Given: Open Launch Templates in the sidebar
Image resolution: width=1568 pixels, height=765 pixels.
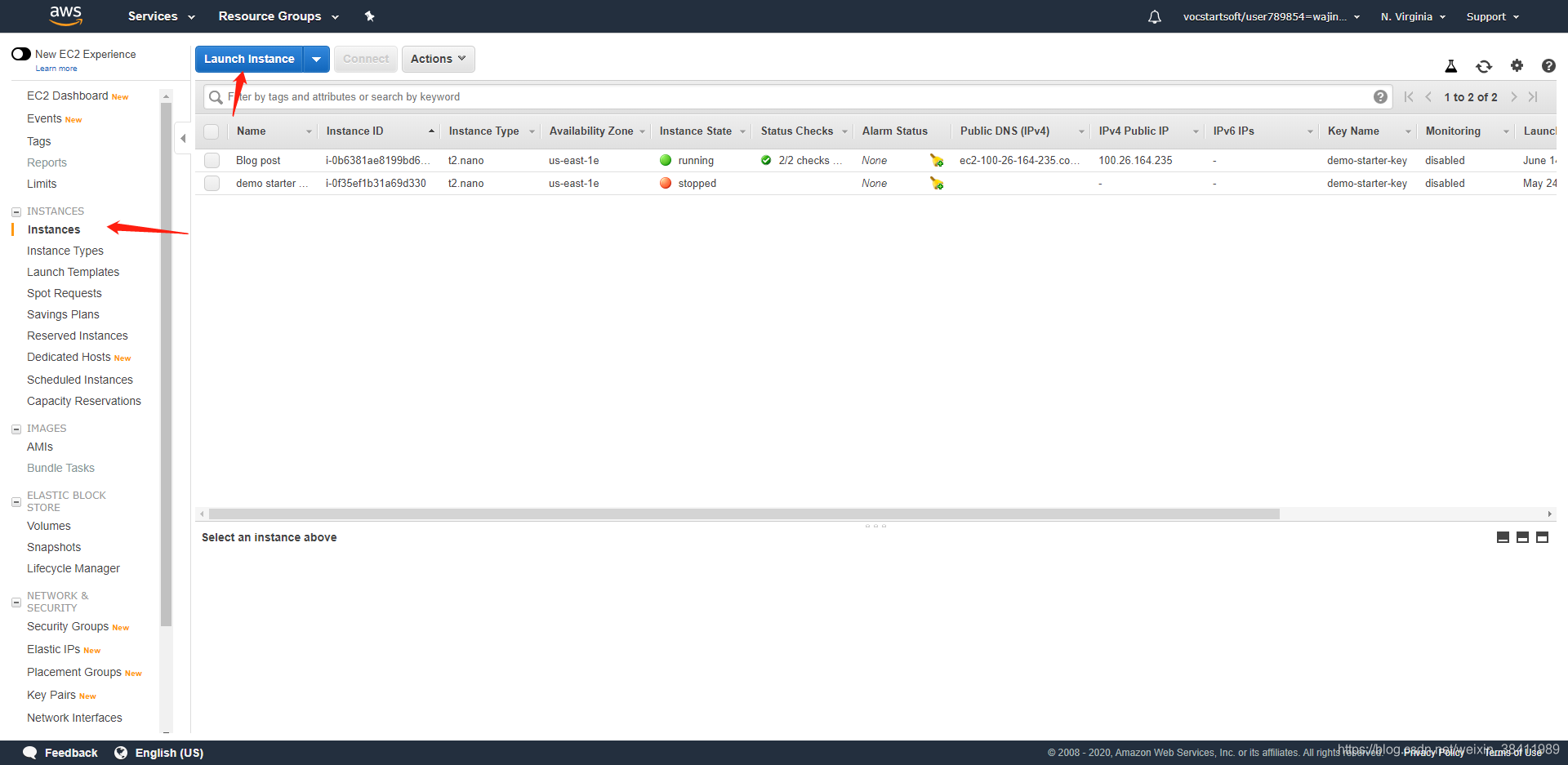Looking at the screenshot, I should click(73, 272).
